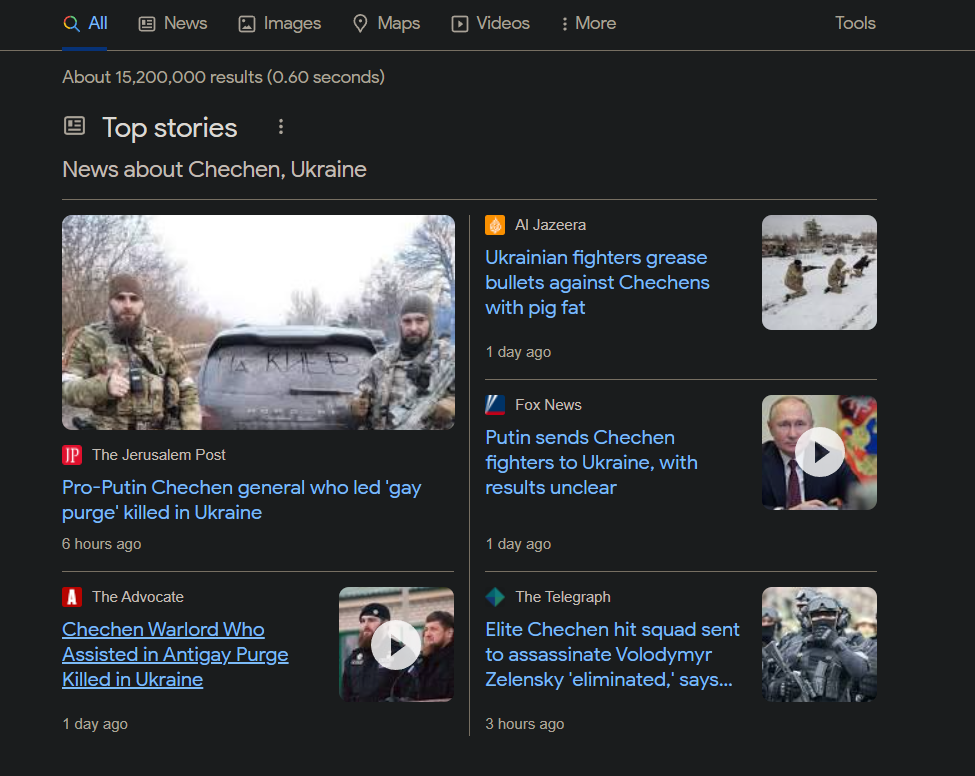The width and height of the screenshot is (975, 776).
Task: Click the 3 hours ago timestamp
Action: point(525,724)
